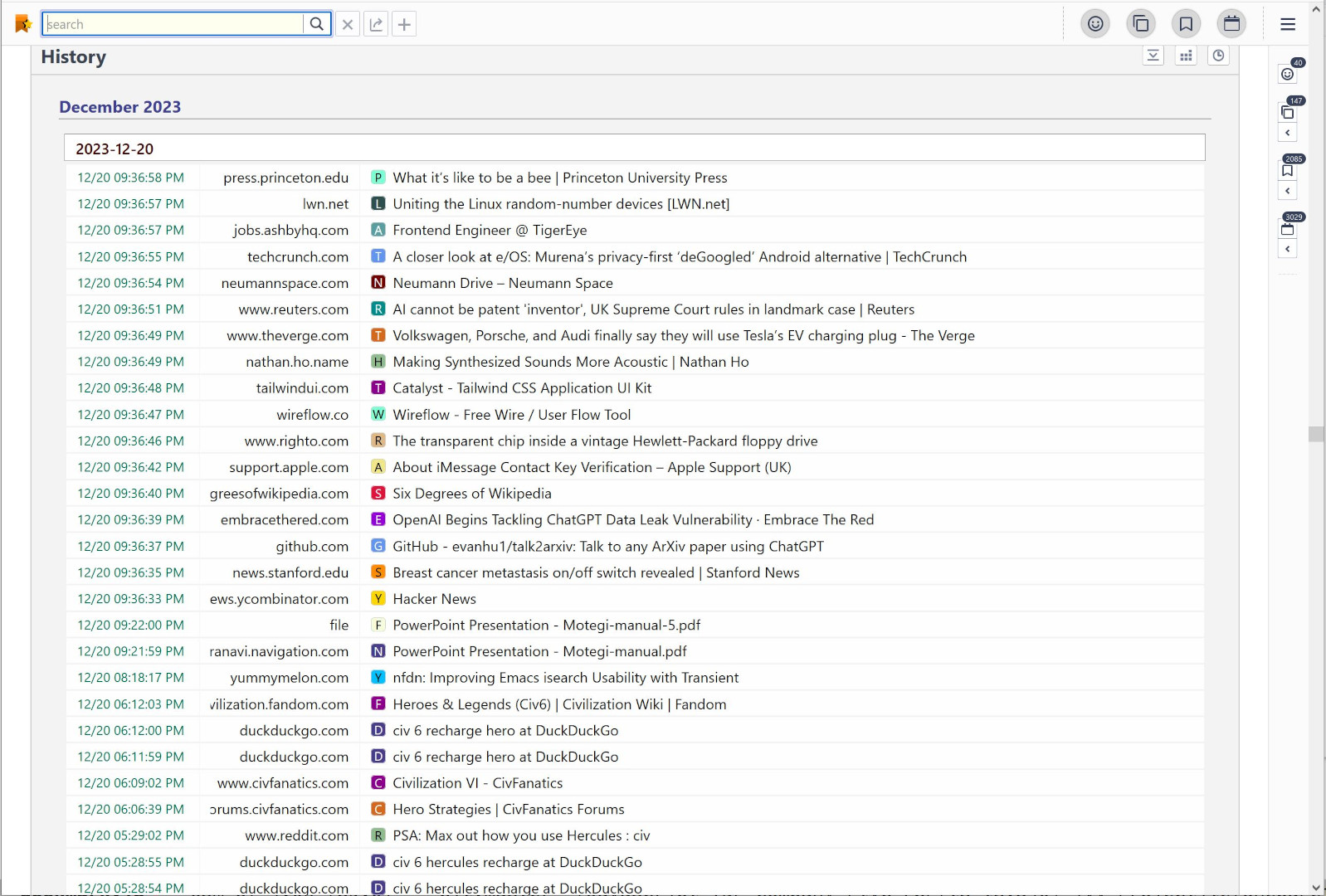
Task: Click sidebar calendar icon with badge 3029
Action: [1288, 228]
